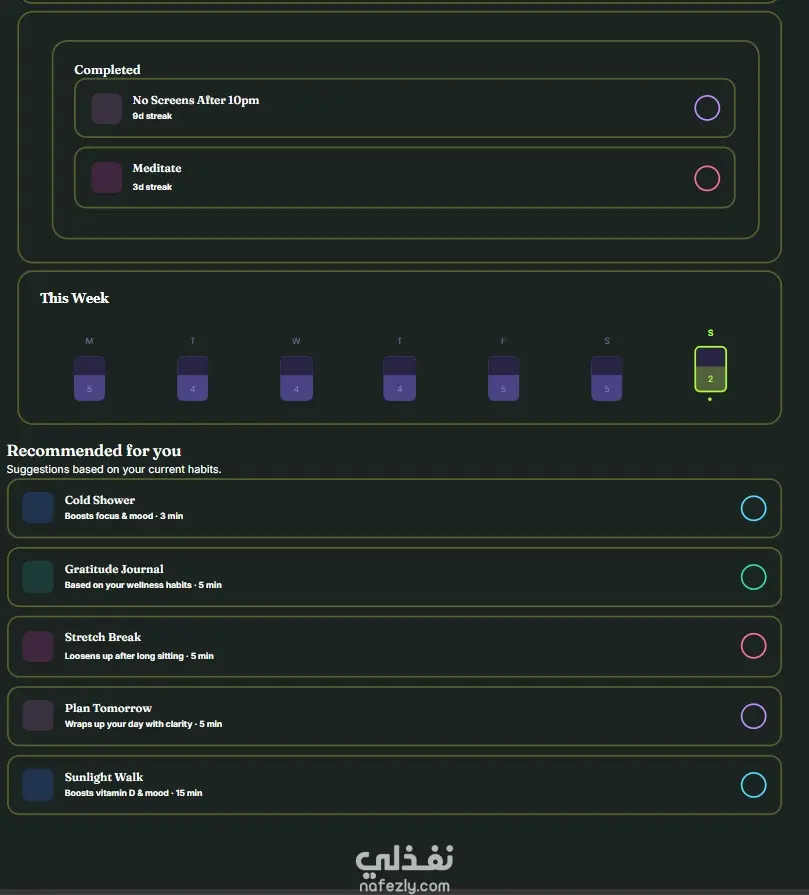Check the Plan Tomorrow circle

click(x=753, y=716)
